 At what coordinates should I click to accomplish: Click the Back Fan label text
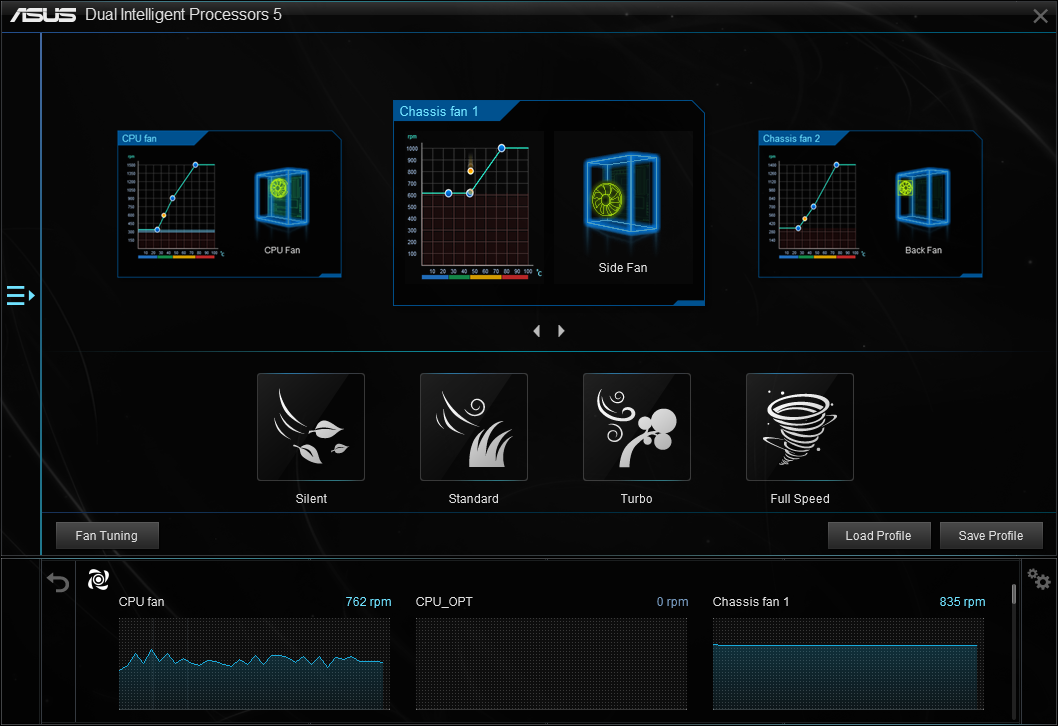pyautogui.click(x=923, y=250)
